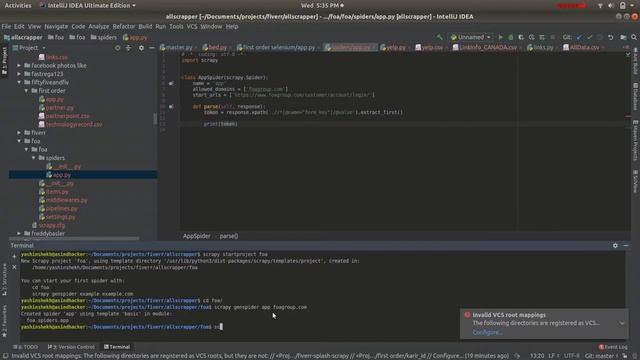
Task: Click the allscrapper breadcrumb in navigation bar
Action: pyautogui.click(x=23, y=37)
